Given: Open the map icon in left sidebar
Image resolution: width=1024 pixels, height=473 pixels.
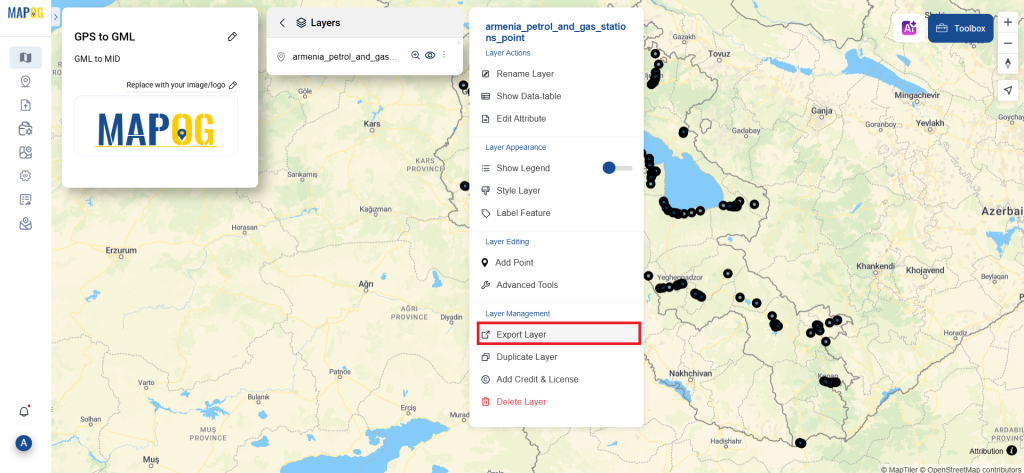Looking at the screenshot, I should click(25, 57).
